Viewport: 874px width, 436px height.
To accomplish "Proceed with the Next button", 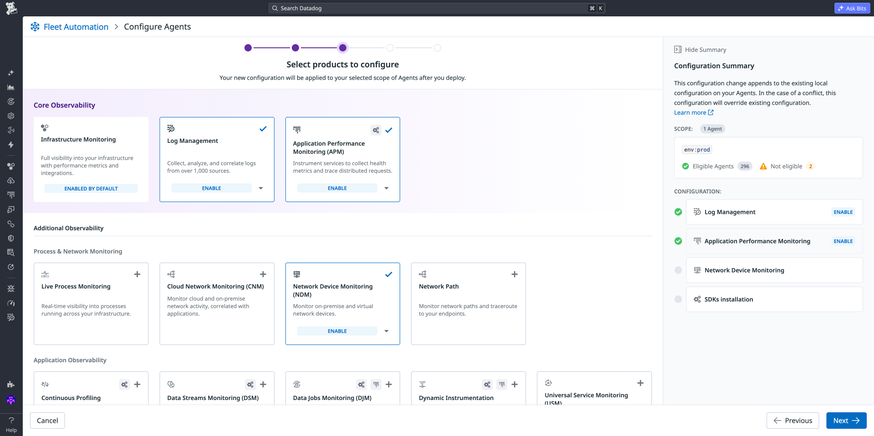I will [x=846, y=420].
